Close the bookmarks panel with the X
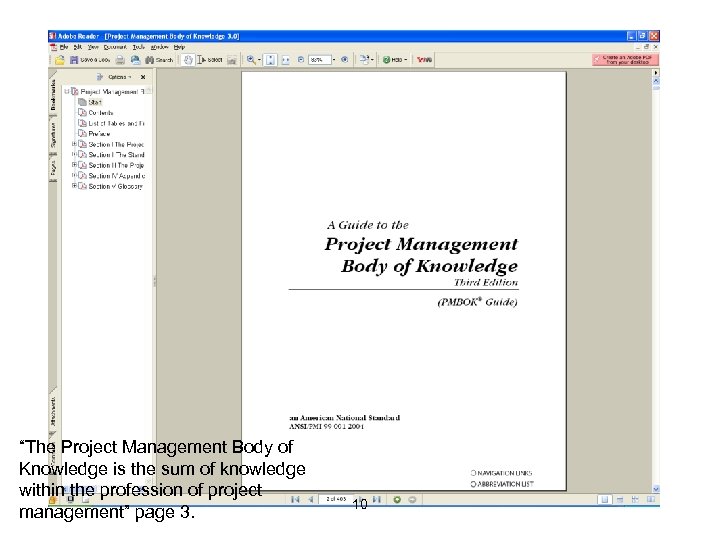This screenshot has width=720, height=540. pos(143,77)
